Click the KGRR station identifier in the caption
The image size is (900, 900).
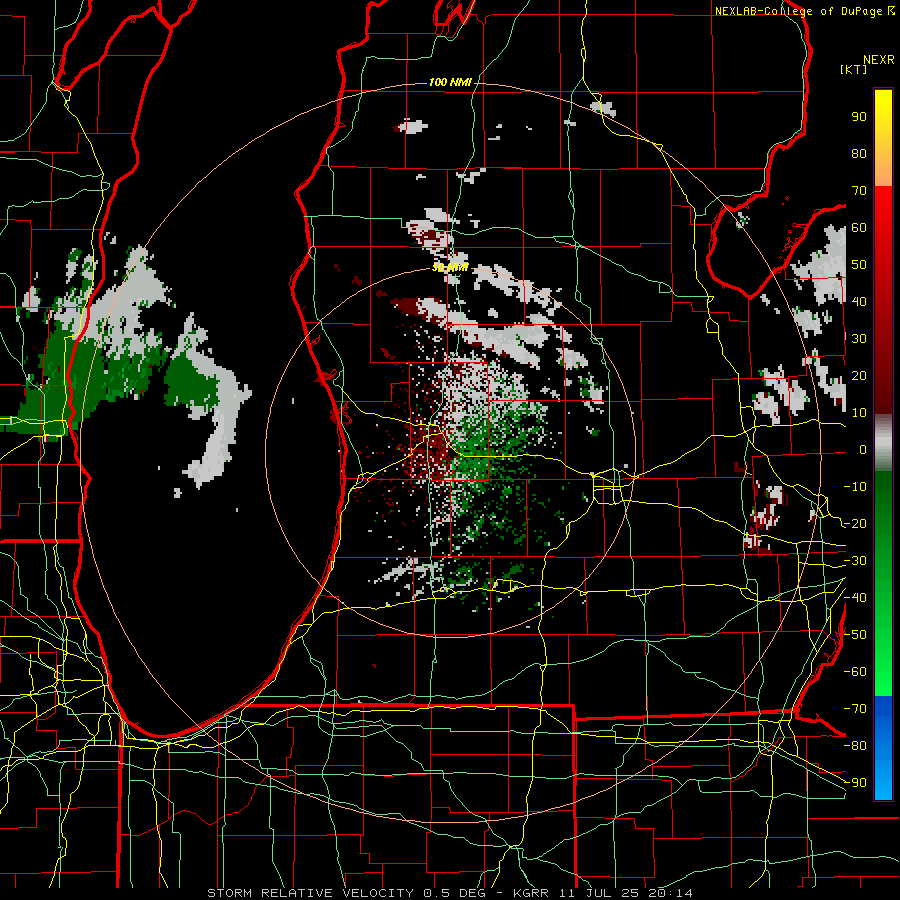532,893
